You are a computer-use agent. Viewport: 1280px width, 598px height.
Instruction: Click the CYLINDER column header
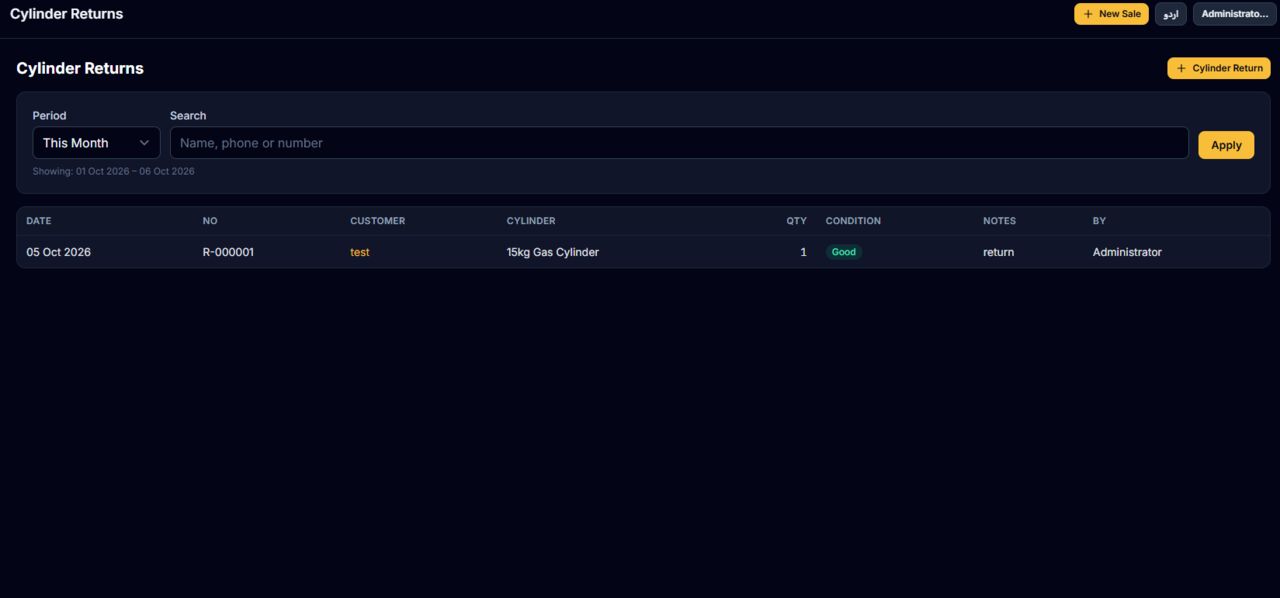[531, 221]
